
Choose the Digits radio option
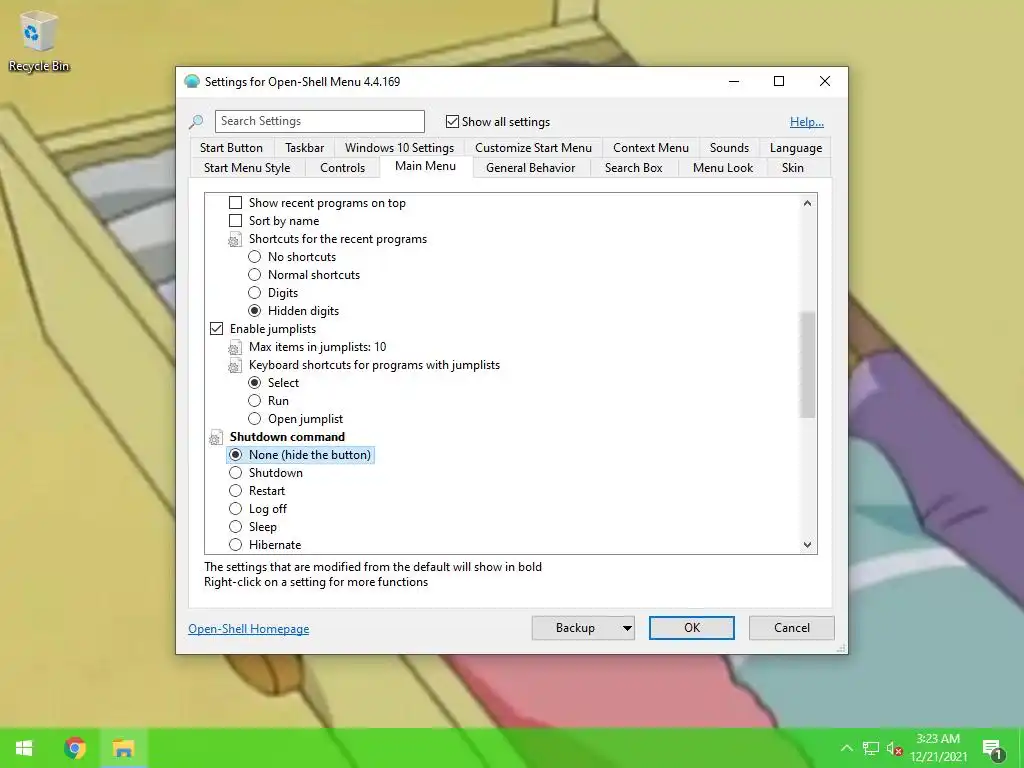pyautogui.click(x=255, y=293)
